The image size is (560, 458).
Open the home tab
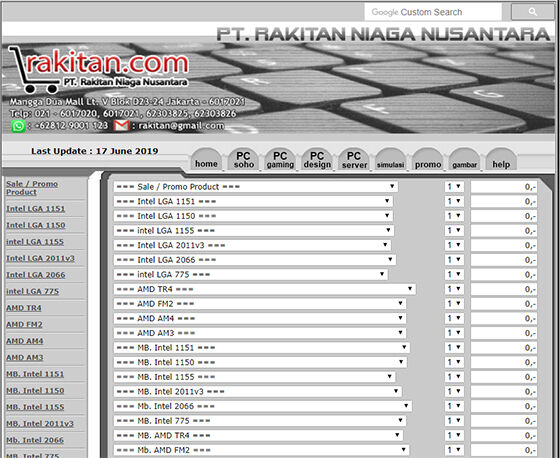pos(206,159)
